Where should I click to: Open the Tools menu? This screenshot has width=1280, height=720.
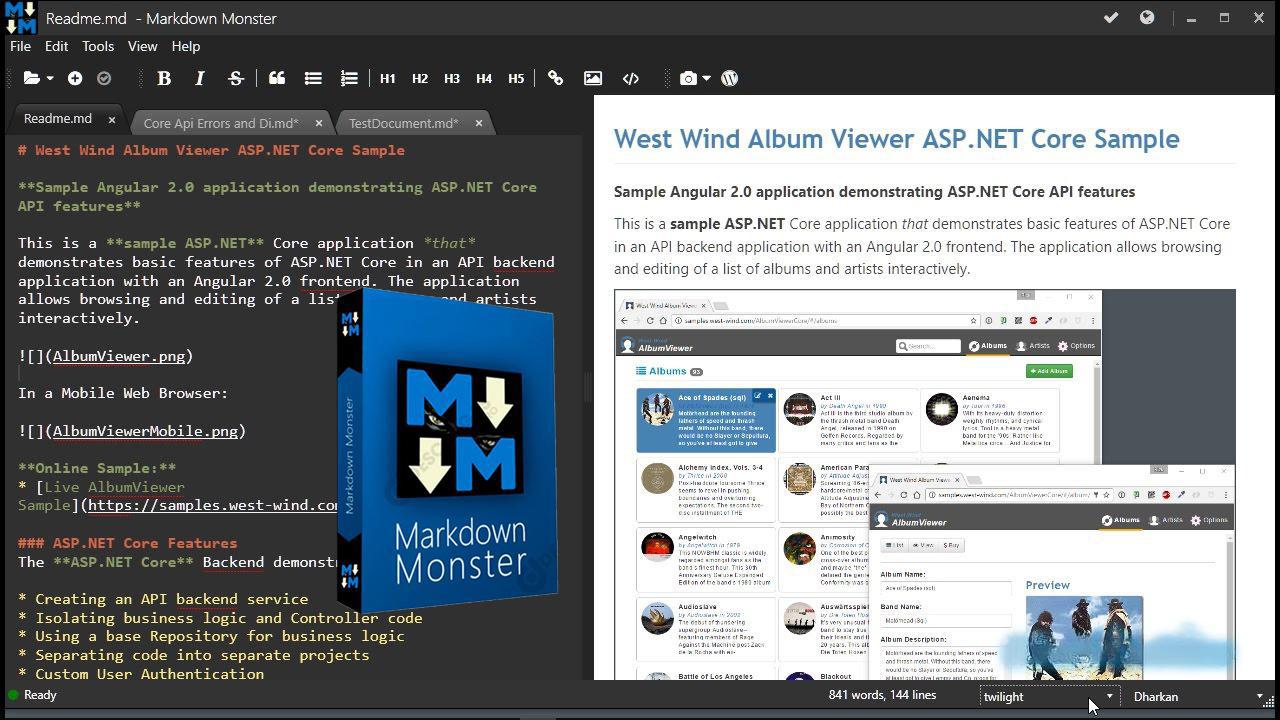pos(98,46)
